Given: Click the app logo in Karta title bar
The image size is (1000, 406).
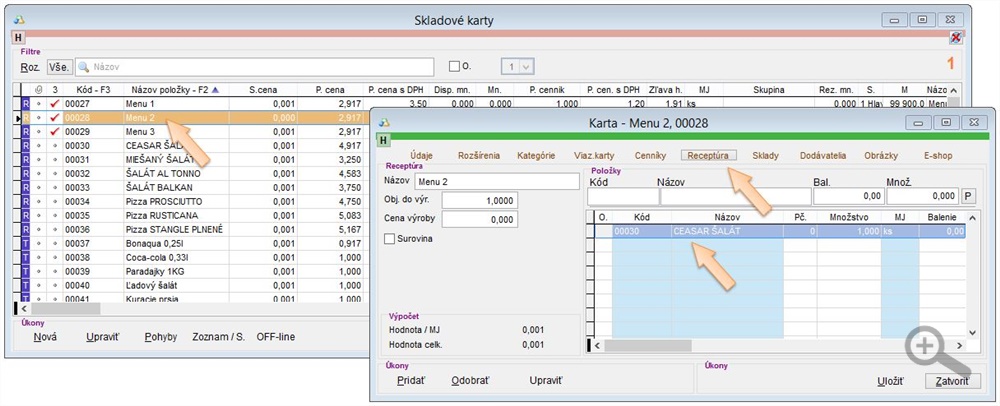Looking at the screenshot, I should 384,122.
